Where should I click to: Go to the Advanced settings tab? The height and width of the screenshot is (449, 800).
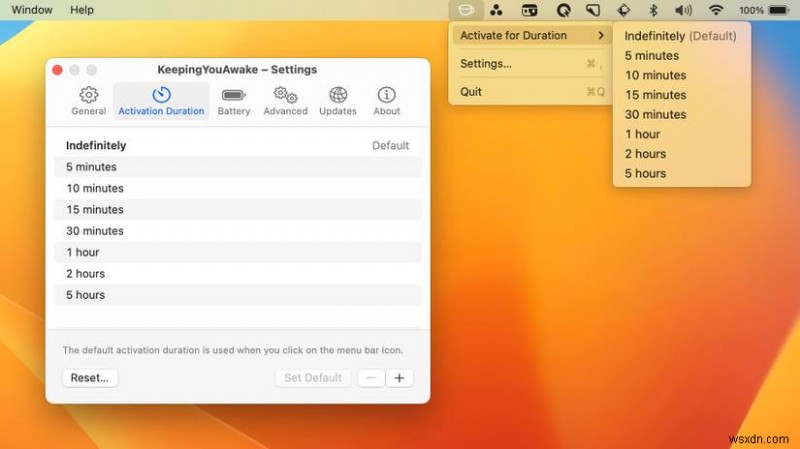(285, 101)
